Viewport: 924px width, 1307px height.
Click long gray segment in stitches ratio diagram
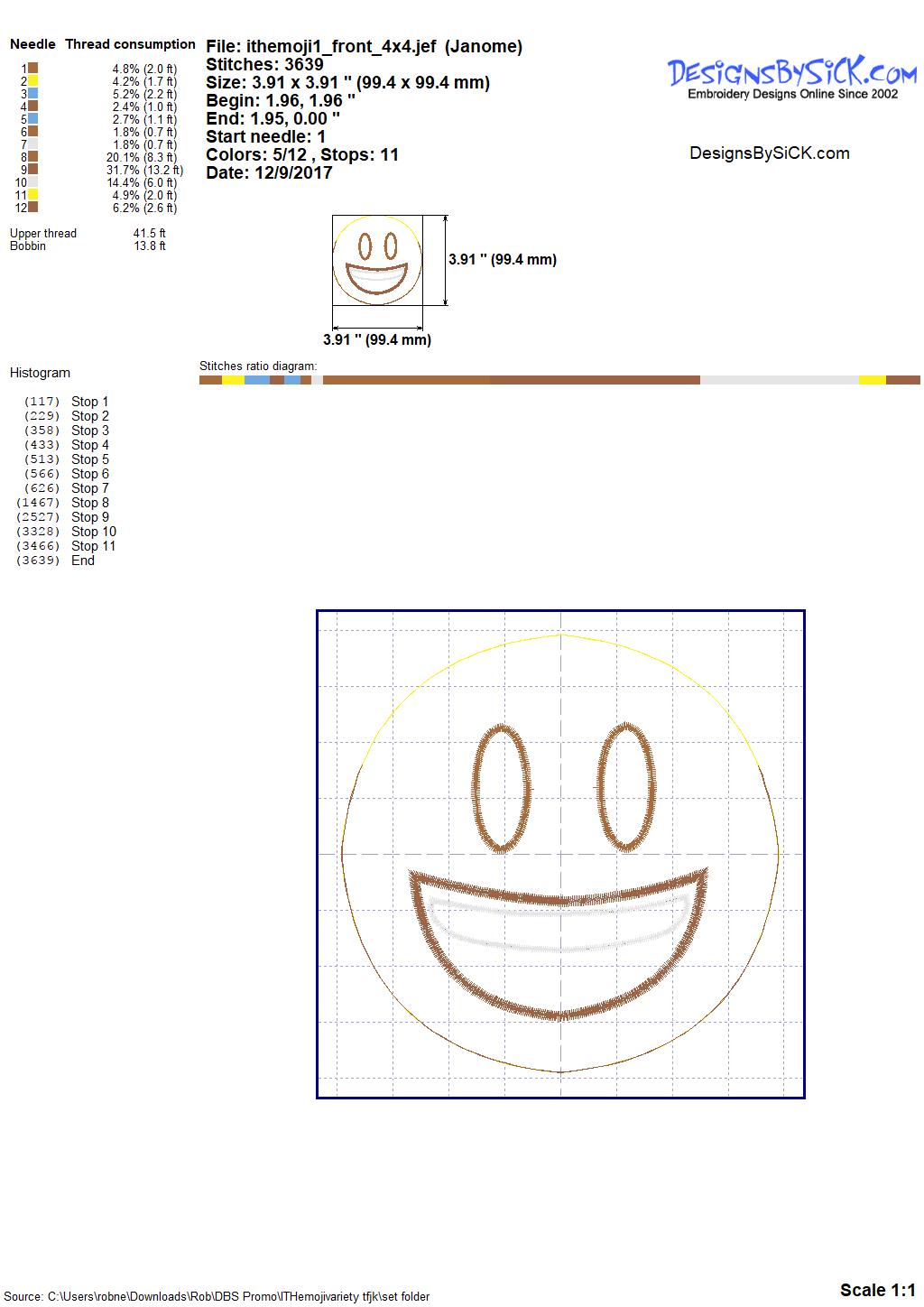coord(779,380)
